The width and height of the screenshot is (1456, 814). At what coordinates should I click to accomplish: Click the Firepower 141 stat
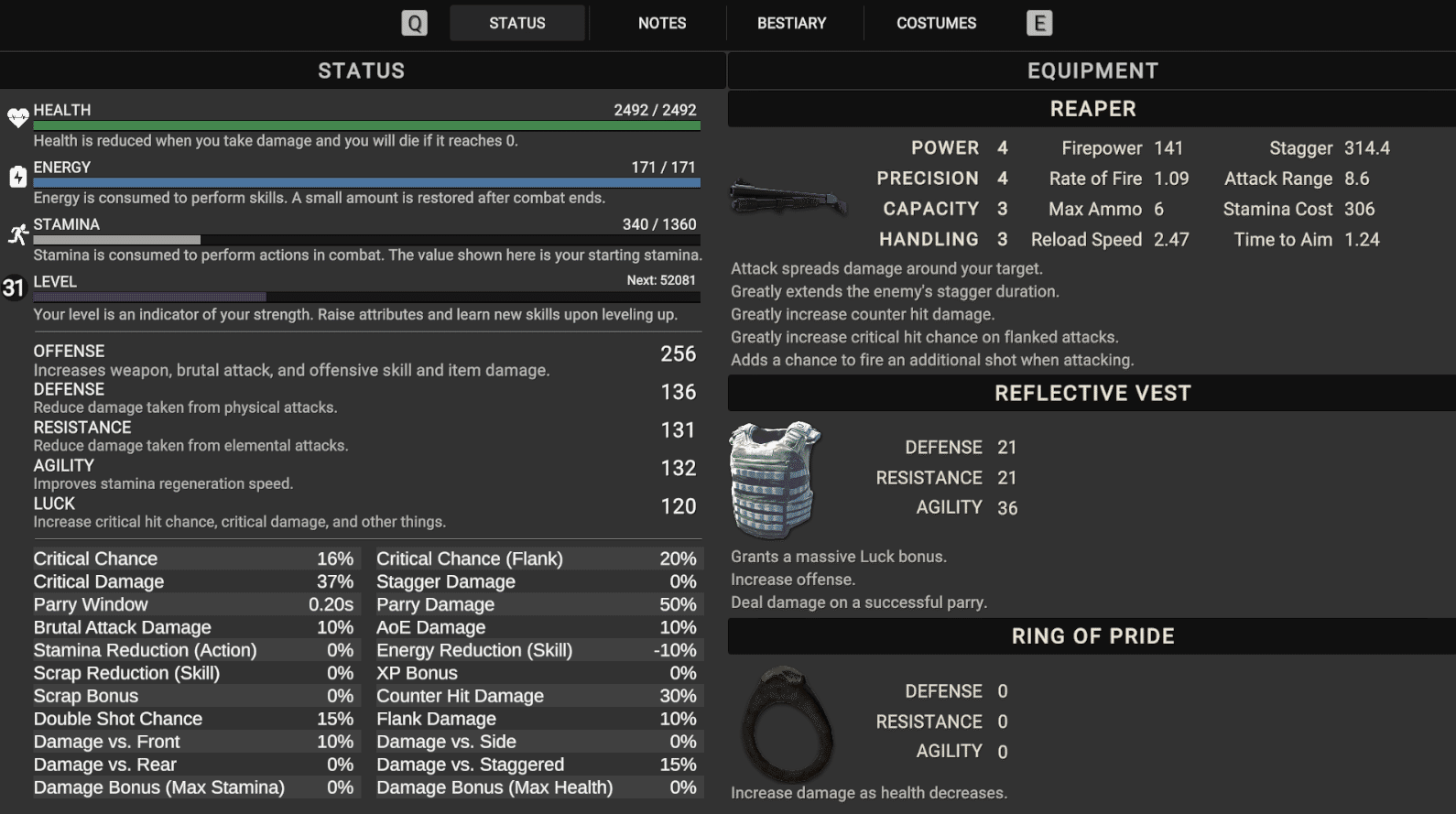[x=1123, y=148]
